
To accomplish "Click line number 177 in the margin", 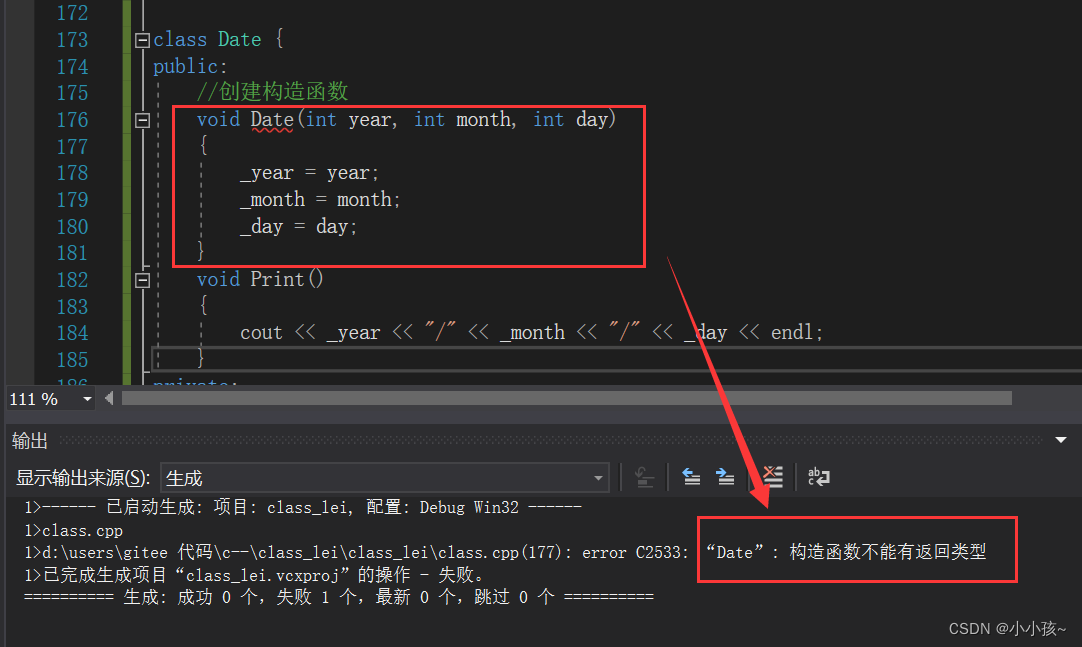I will [x=72, y=147].
